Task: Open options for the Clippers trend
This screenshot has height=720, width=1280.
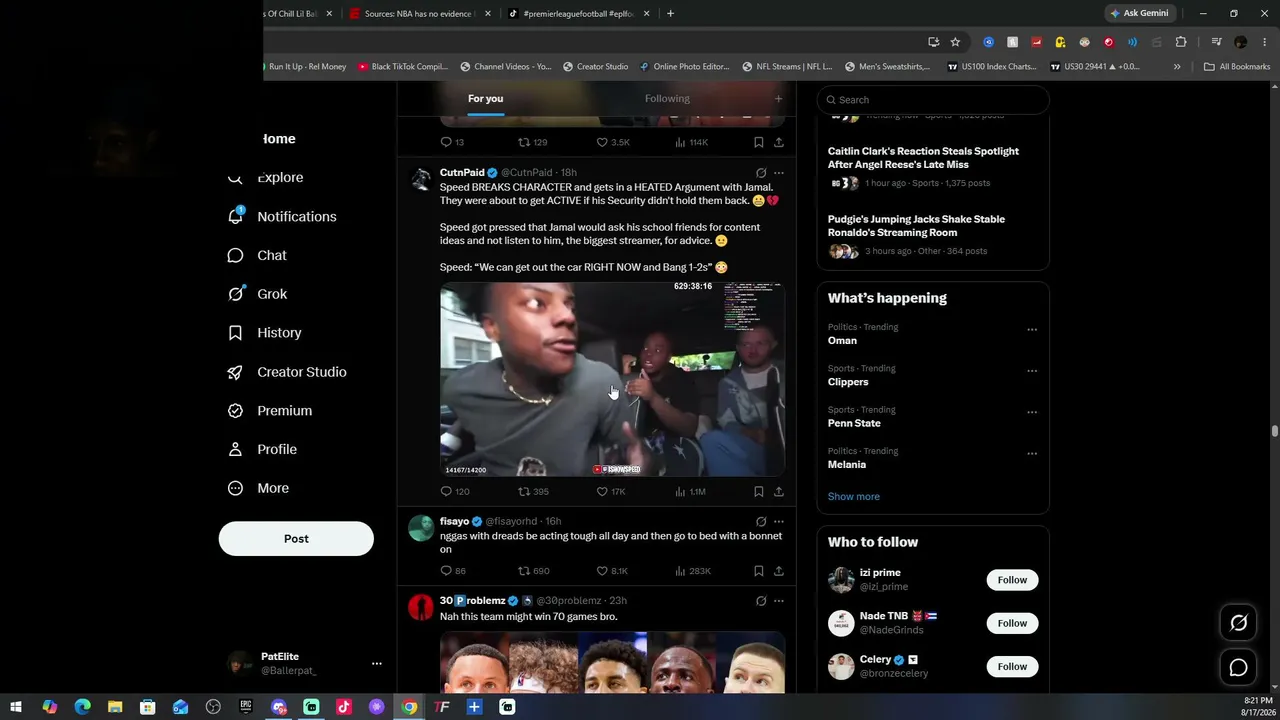Action: pyautogui.click(x=1032, y=371)
